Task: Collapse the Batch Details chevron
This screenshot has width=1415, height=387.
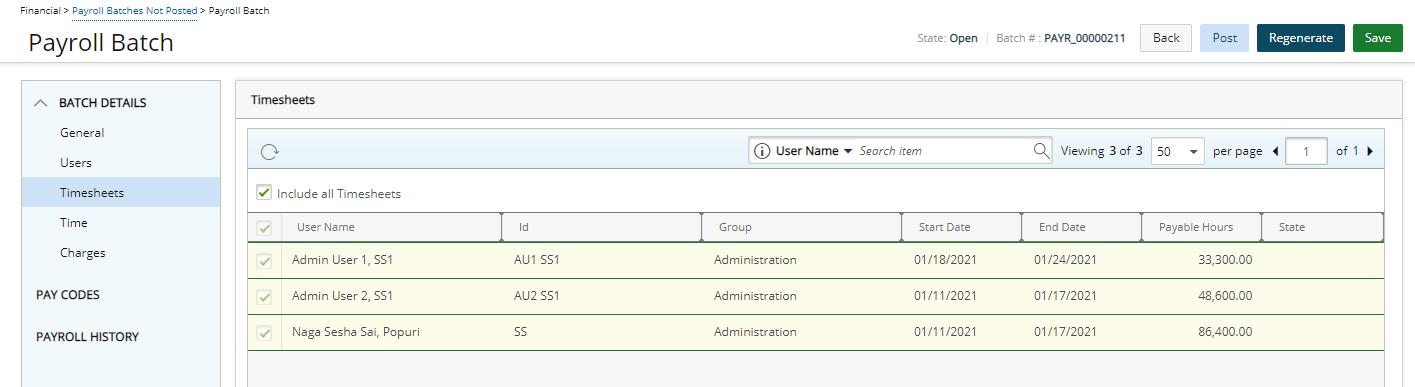Action: tap(41, 103)
